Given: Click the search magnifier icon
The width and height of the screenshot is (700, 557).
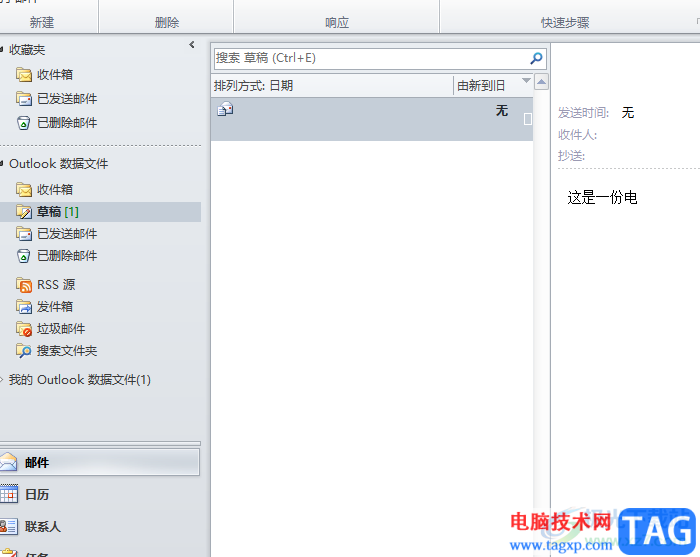Looking at the screenshot, I should (536, 58).
